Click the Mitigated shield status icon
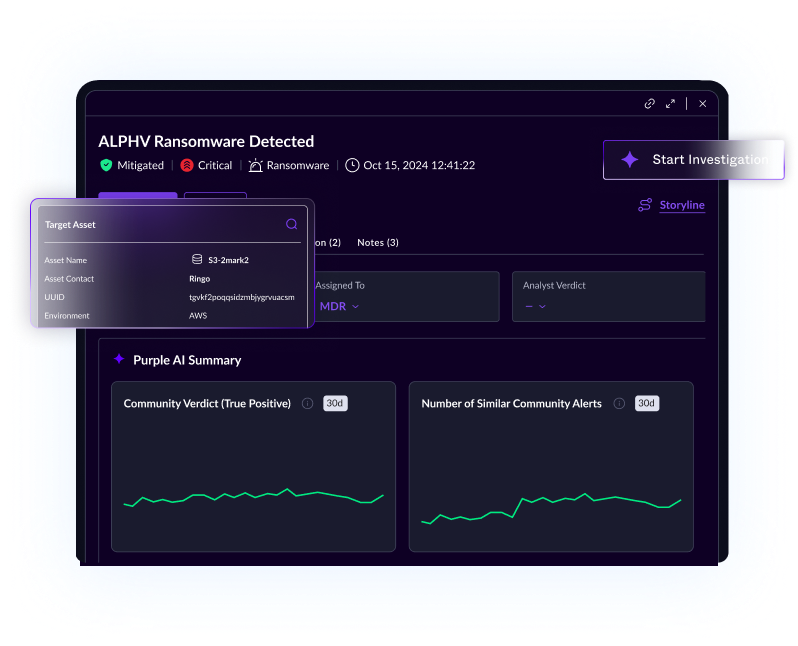The width and height of the screenshot is (798, 646). (x=106, y=165)
